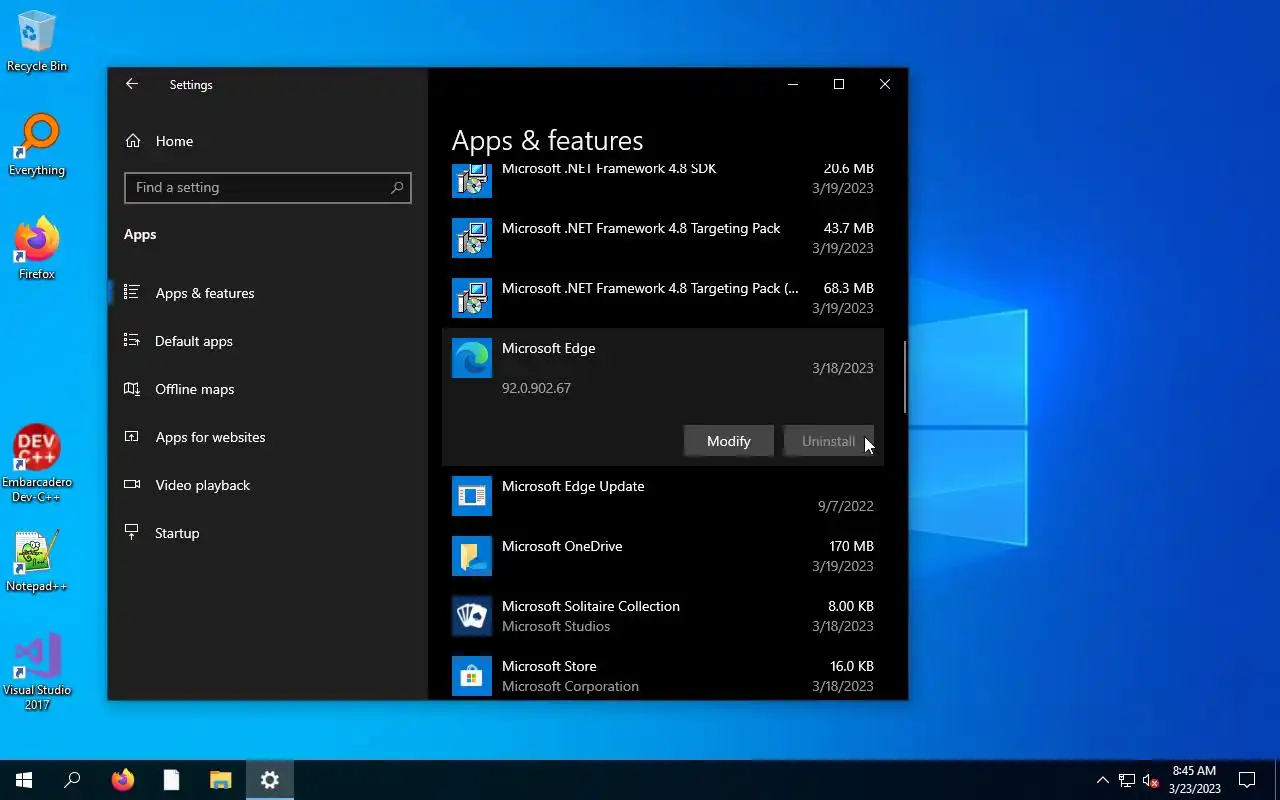Image resolution: width=1280 pixels, height=800 pixels.
Task: Select the Video playback sidebar icon
Action: 131,485
